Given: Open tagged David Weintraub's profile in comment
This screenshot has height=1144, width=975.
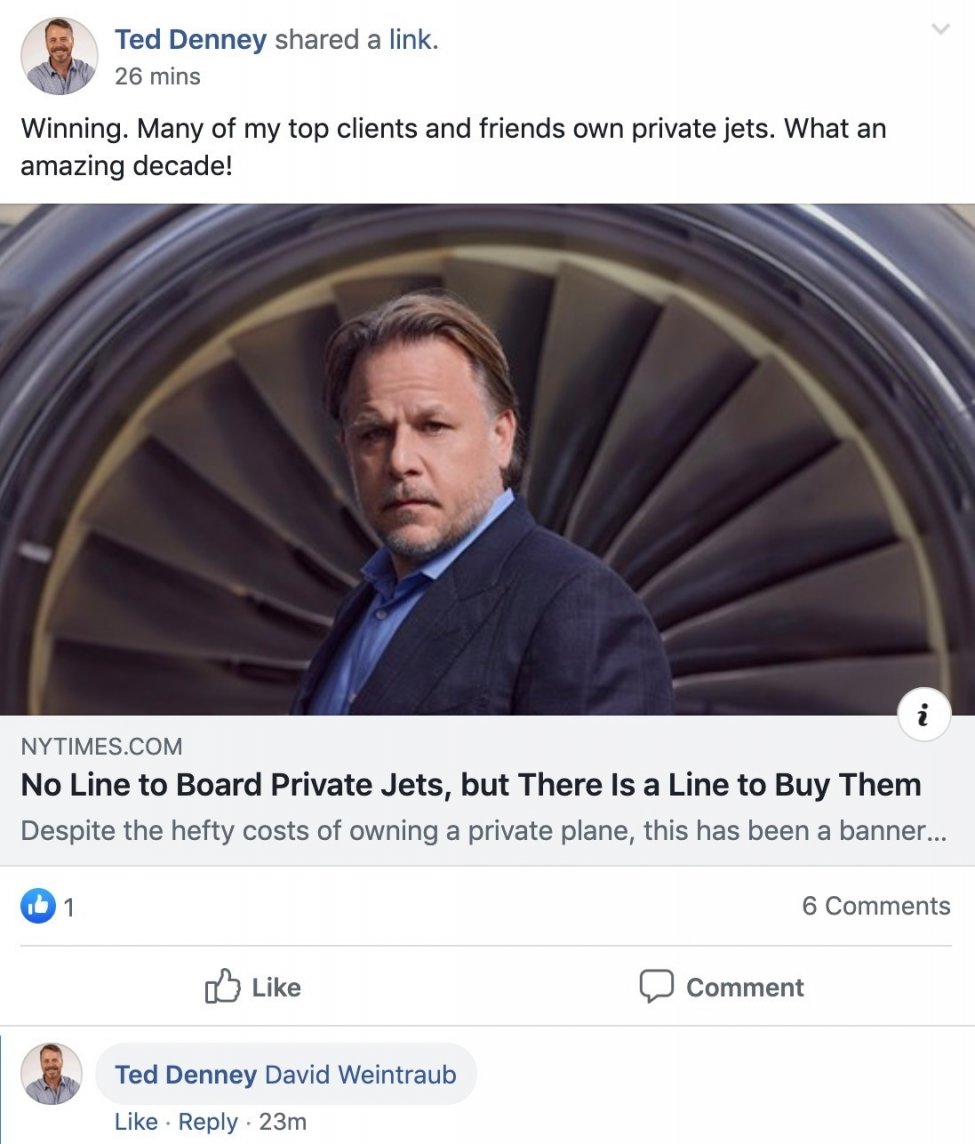Looking at the screenshot, I should click(x=360, y=1075).
